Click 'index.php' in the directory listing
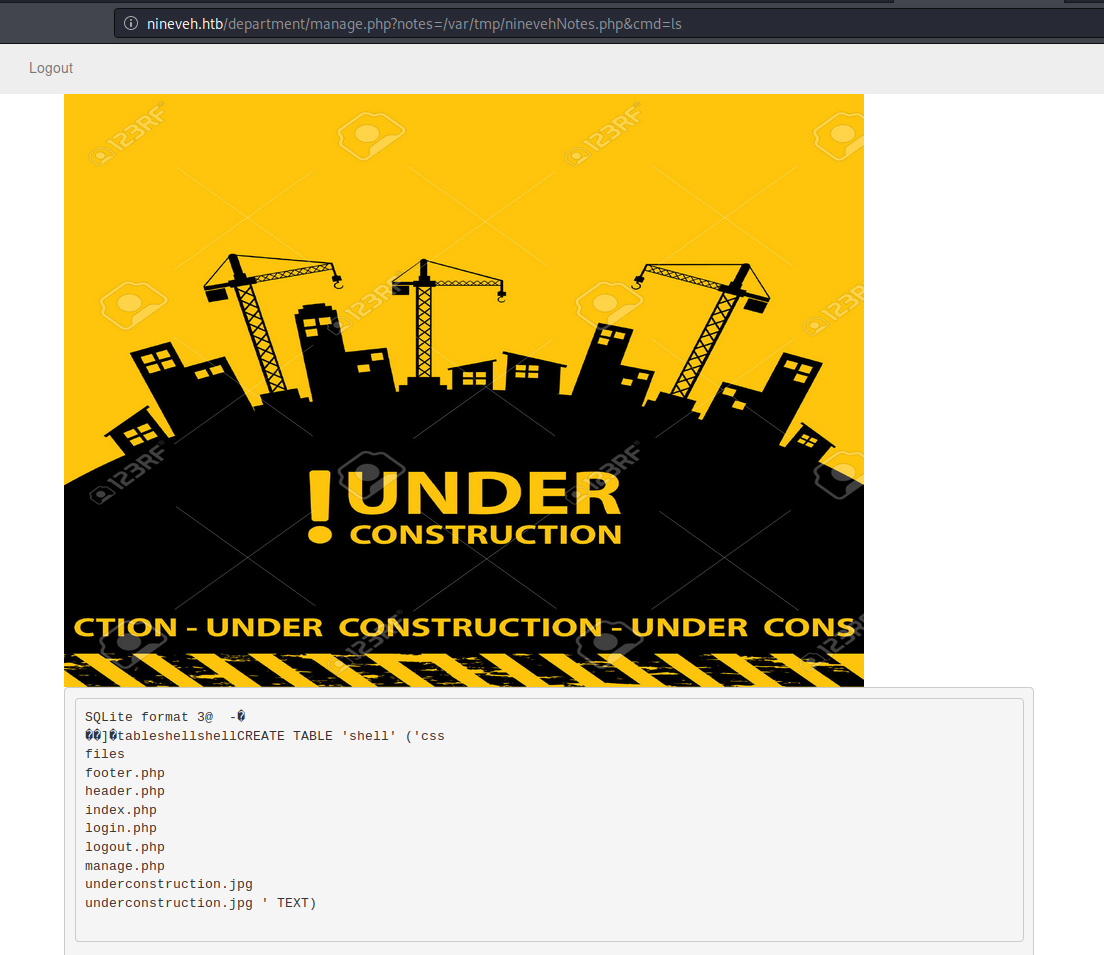 tap(121, 811)
